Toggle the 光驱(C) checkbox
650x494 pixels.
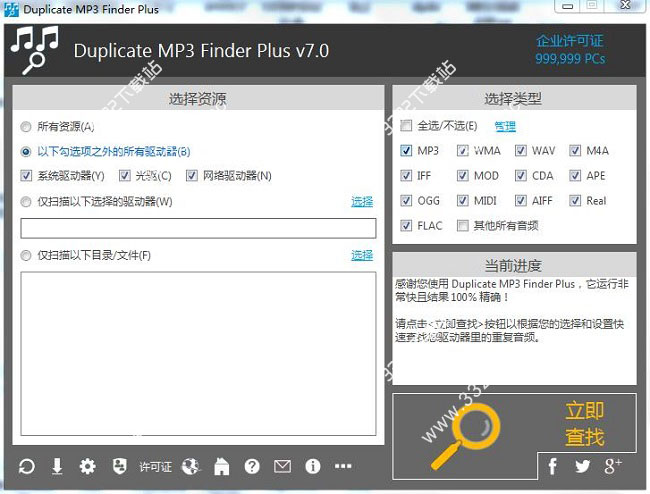125,176
